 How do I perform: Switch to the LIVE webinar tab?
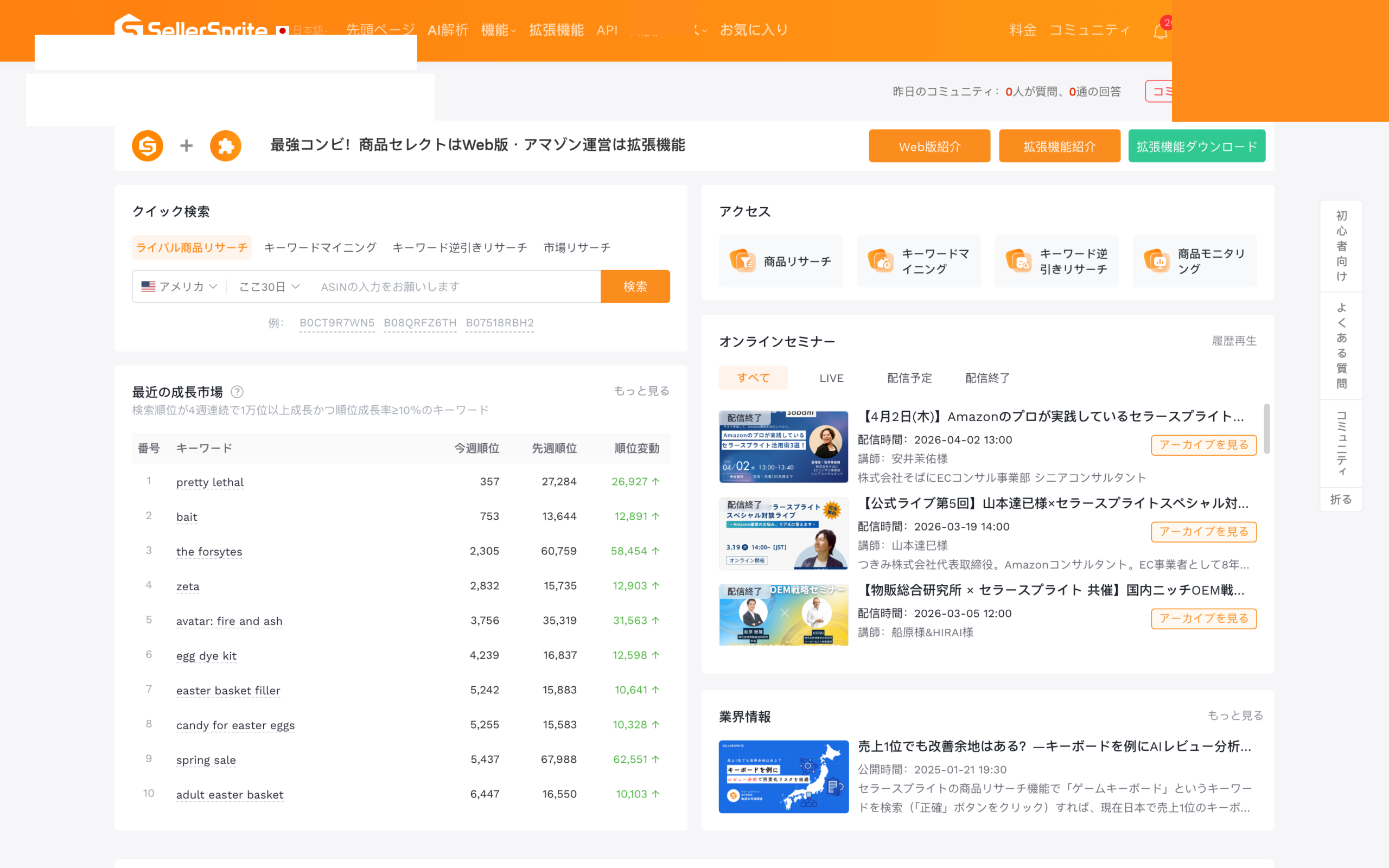[831, 378]
